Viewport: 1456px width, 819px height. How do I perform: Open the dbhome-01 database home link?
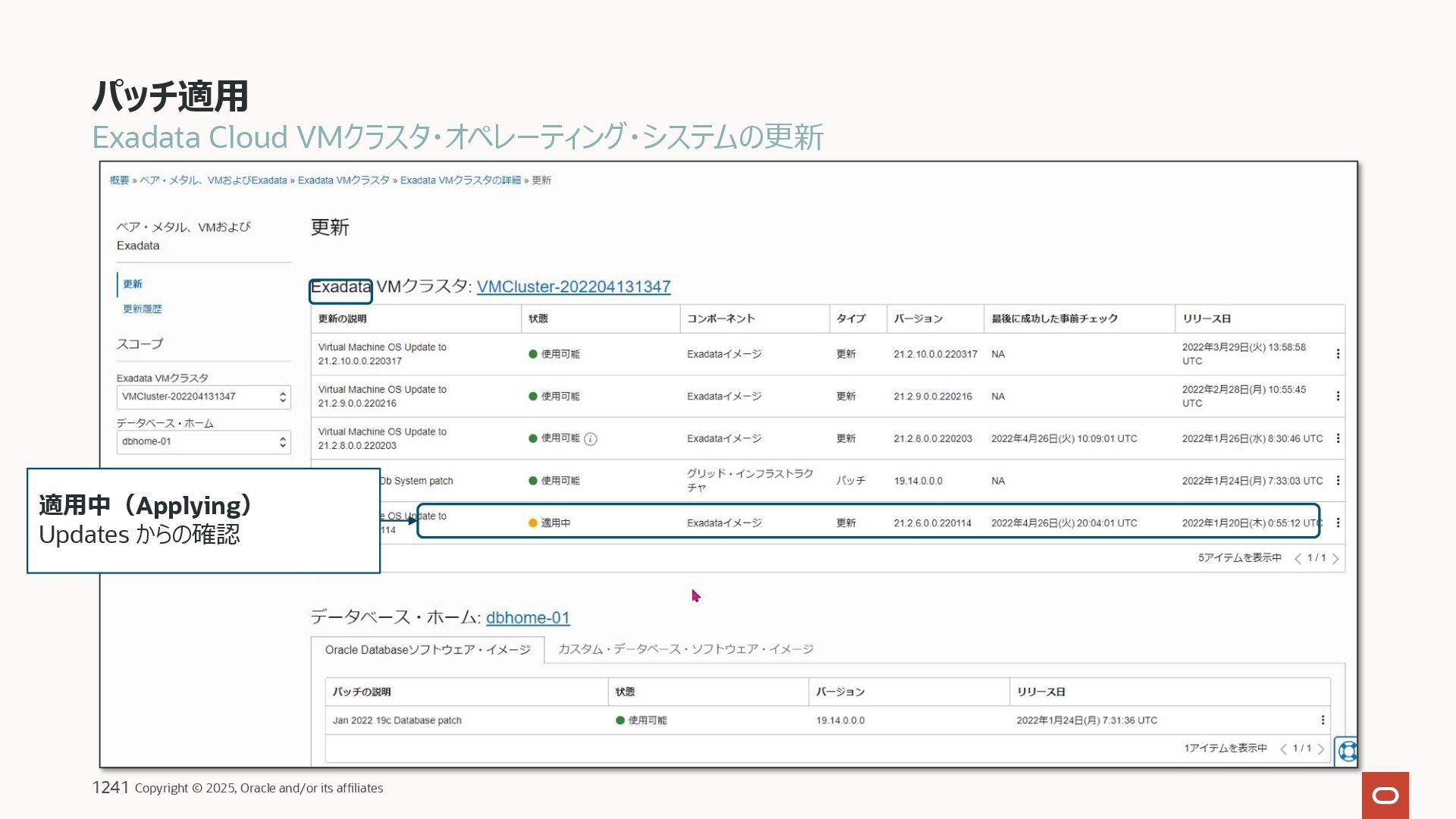[x=528, y=618]
